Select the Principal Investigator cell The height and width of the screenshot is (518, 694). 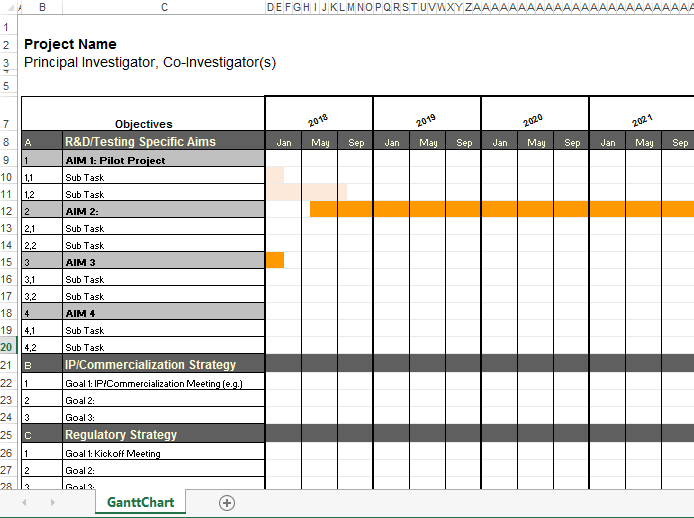150,62
